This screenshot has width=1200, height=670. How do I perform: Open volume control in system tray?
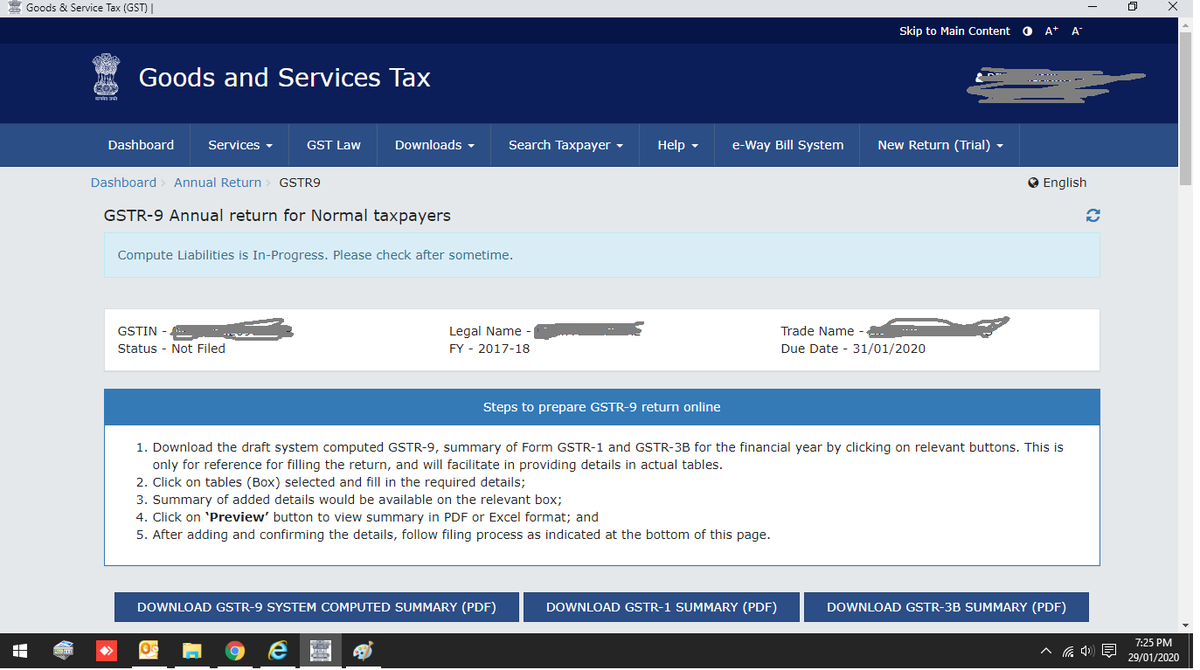(1087, 652)
